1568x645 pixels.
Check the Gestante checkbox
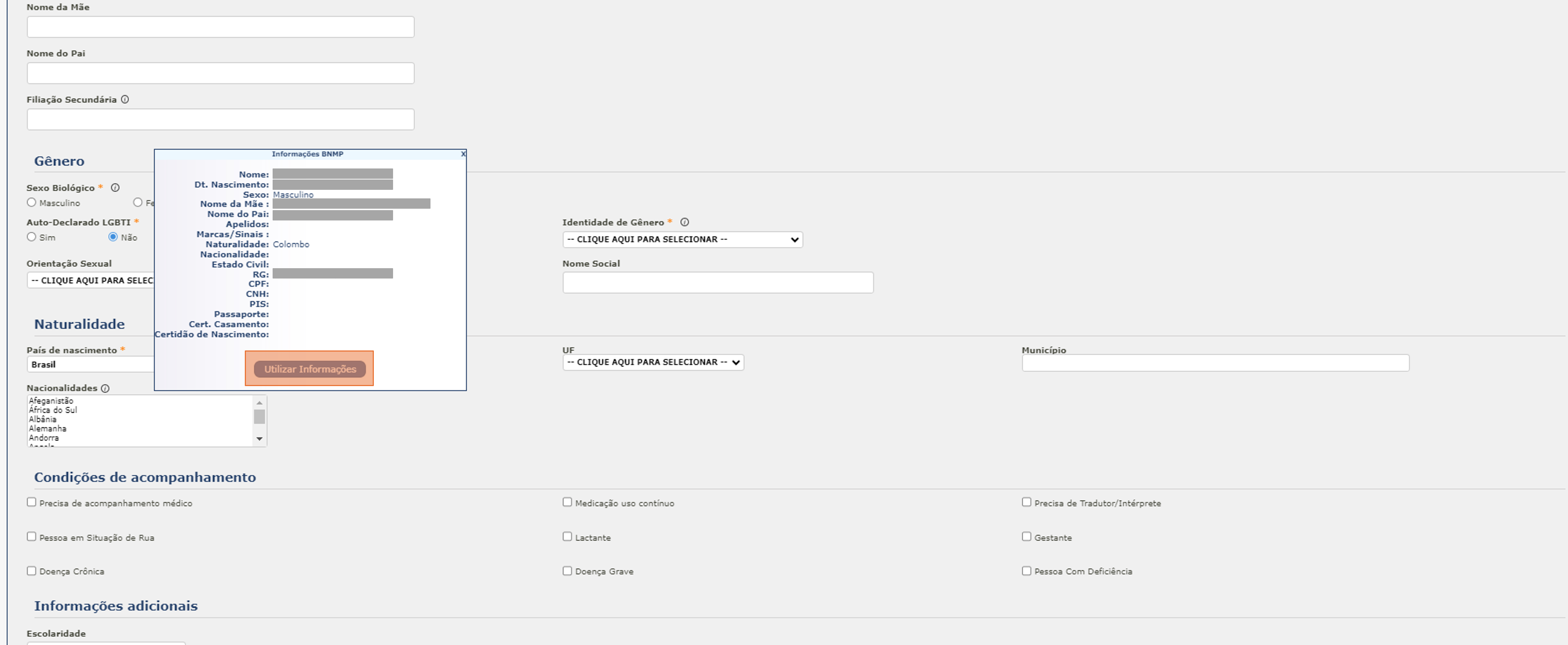(x=1026, y=537)
